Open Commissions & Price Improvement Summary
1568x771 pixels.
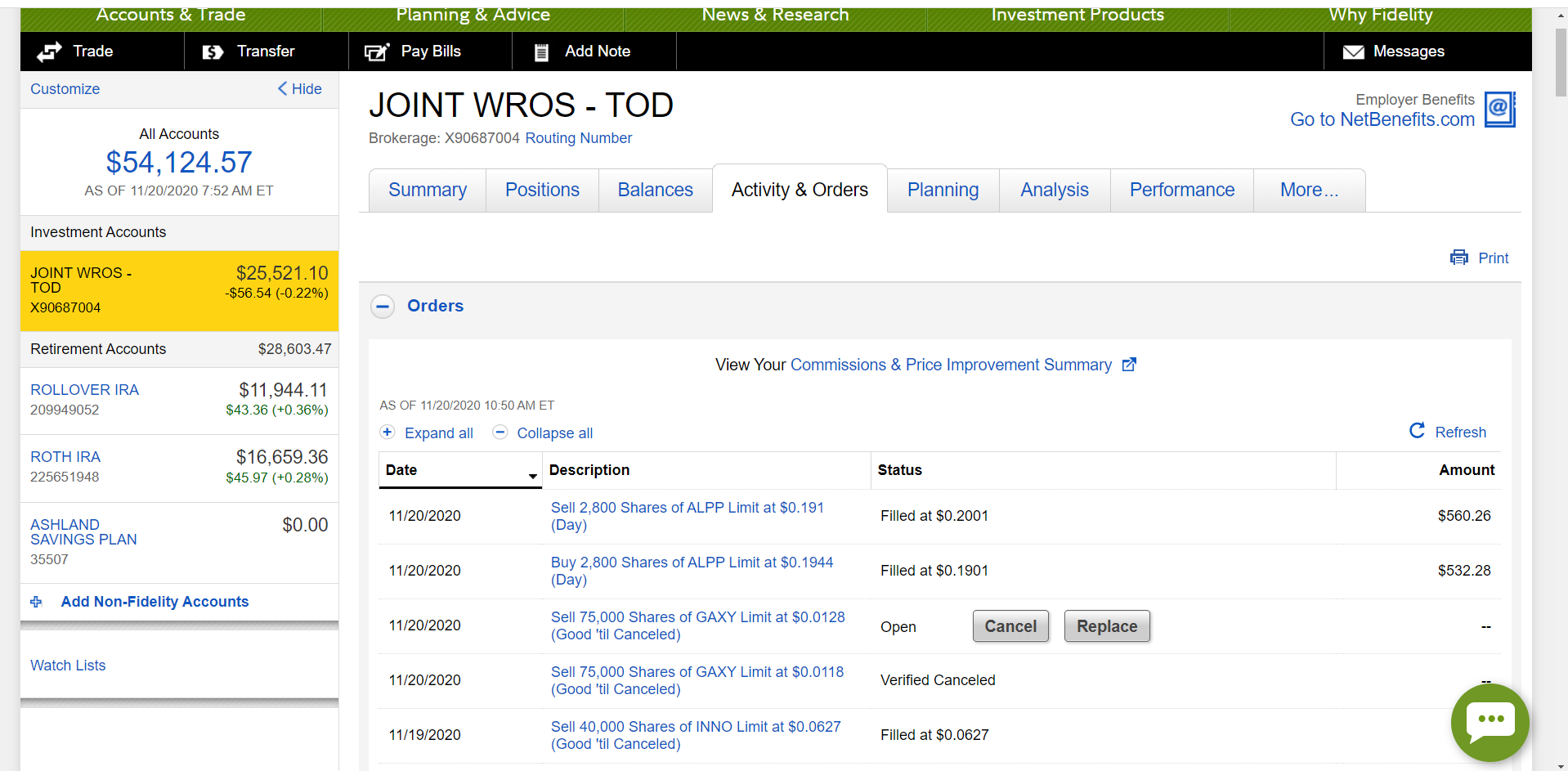[951, 365]
